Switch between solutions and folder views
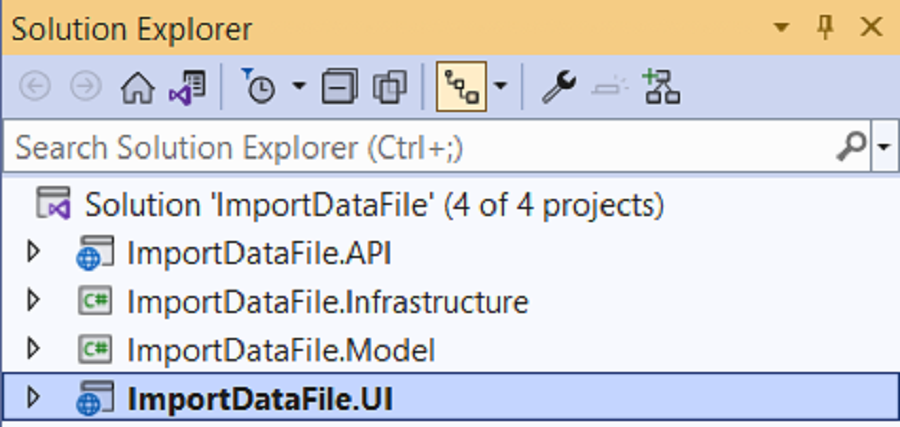 (x=187, y=88)
